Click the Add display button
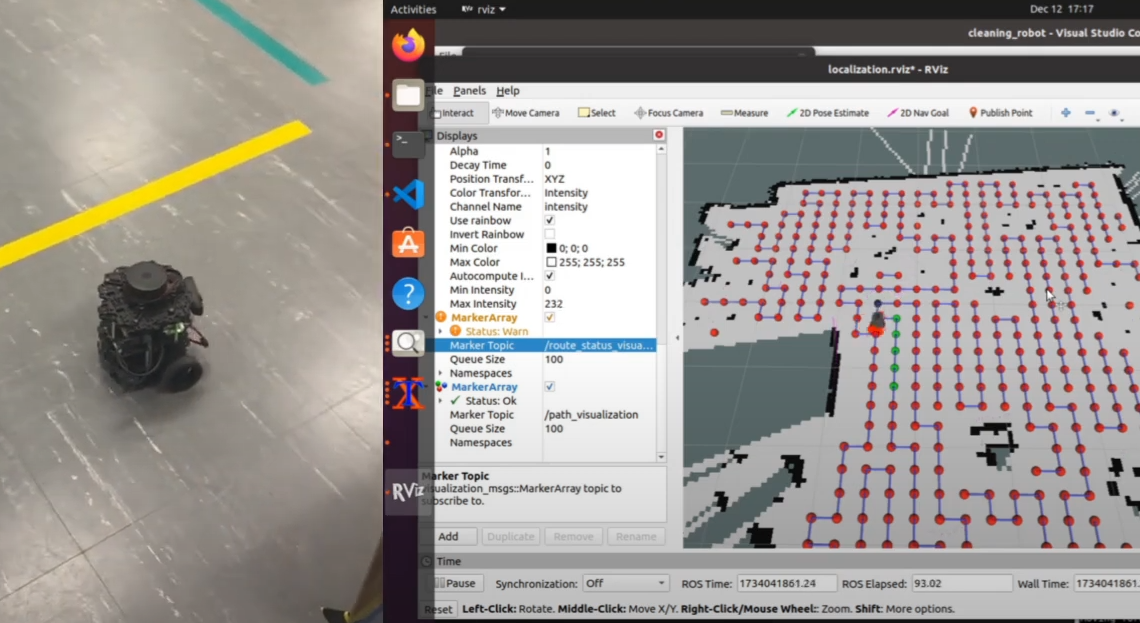 pyautogui.click(x=448, y=536)
